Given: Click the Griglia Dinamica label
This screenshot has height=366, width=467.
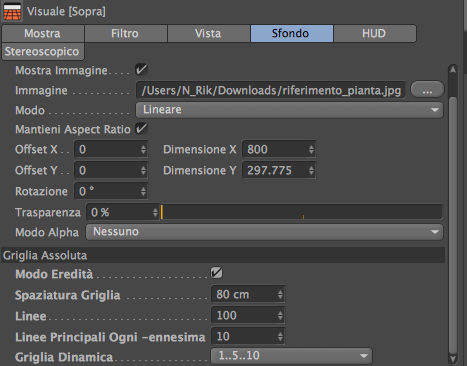Looking at the screenshot, I should (64, 357).
